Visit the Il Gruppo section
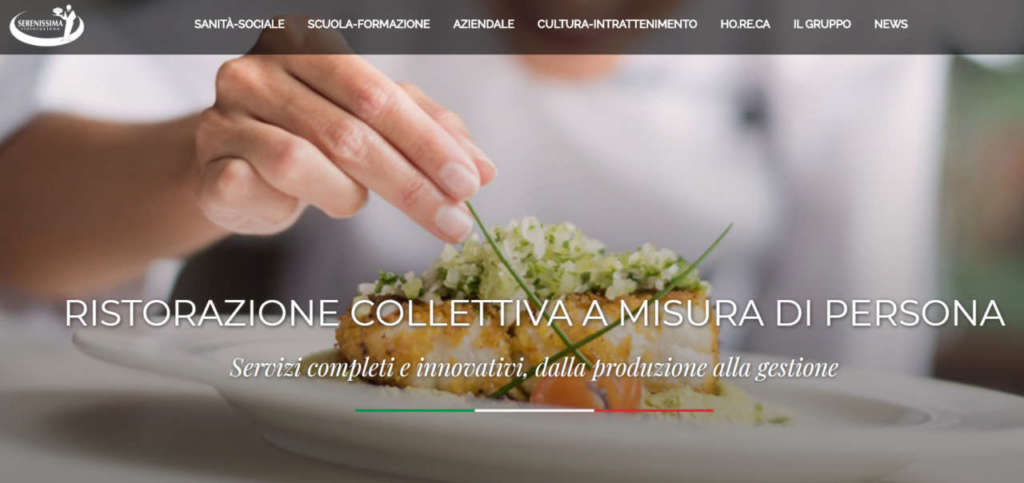This screenshot has width=1024, height=483. 822,24
